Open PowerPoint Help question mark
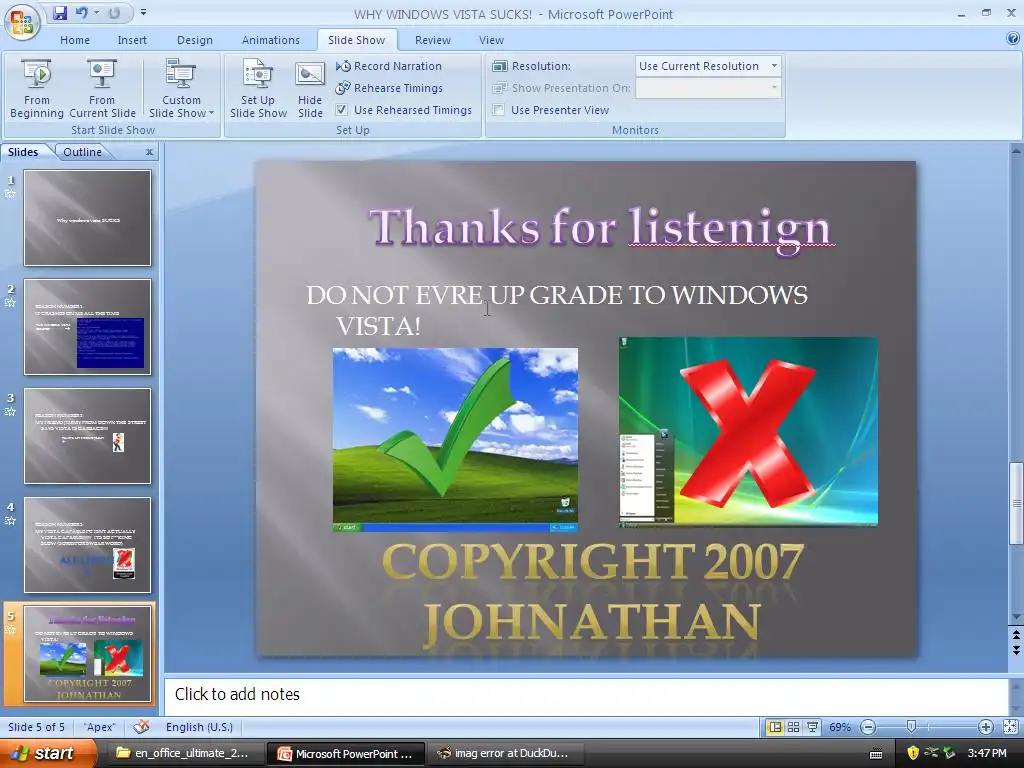 1013,39
